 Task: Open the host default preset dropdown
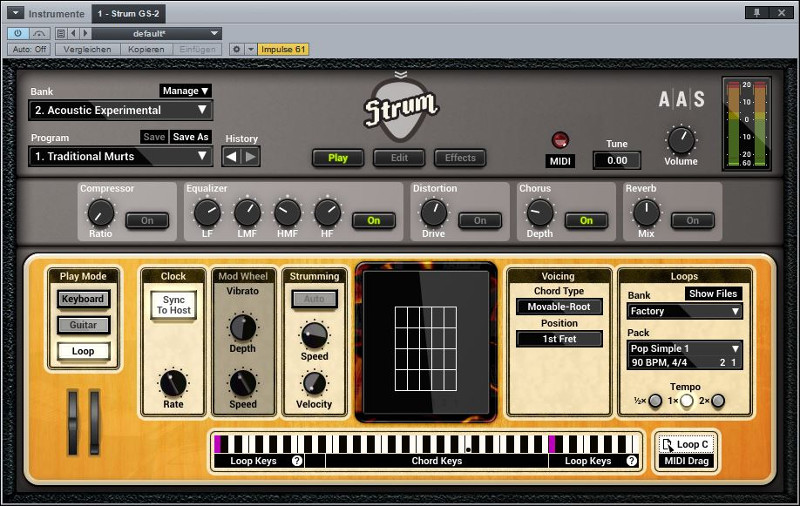point(157,34)
